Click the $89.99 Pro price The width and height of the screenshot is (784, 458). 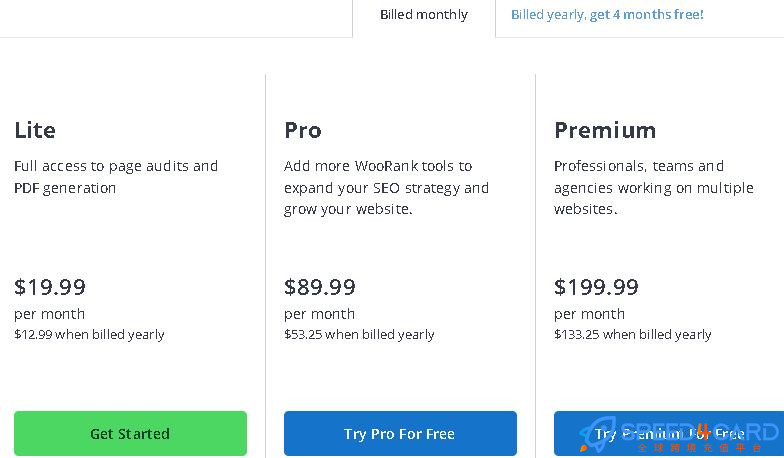coord(320,287)
